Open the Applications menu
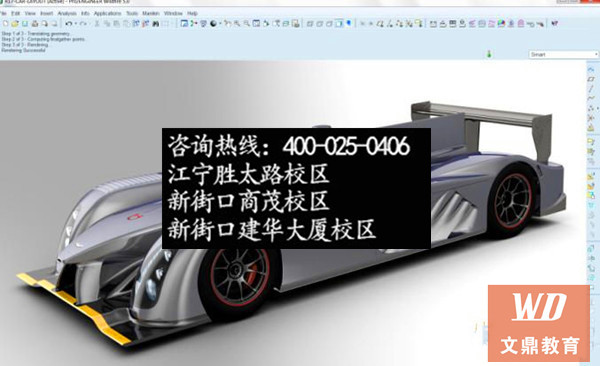This screenshot has width=600, height=366. tap(108, 13)
